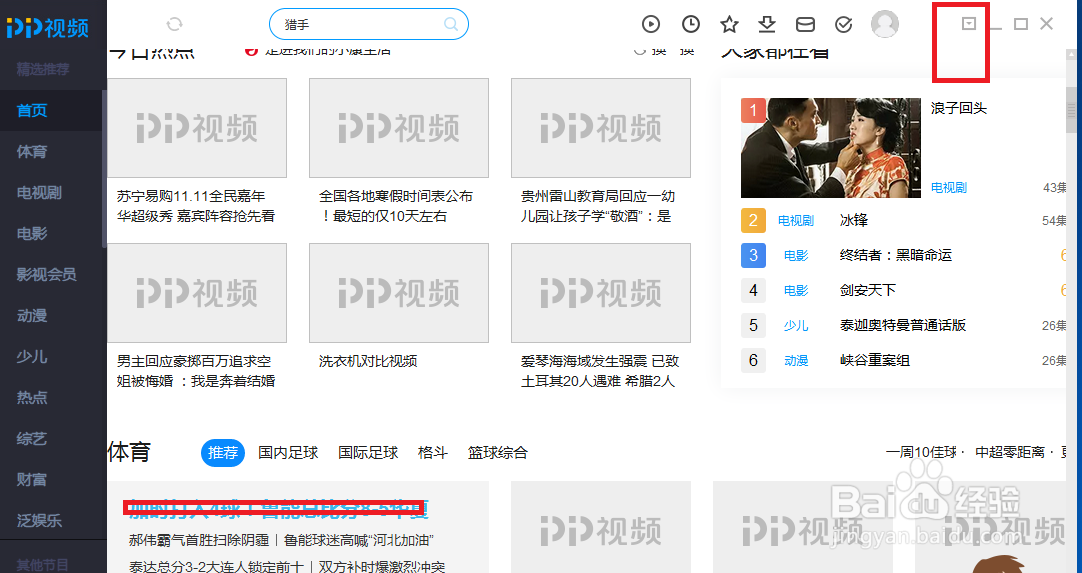Click 少儿 tag in ranking row 5
This screenshot has width=1082, height=573.
796,325
